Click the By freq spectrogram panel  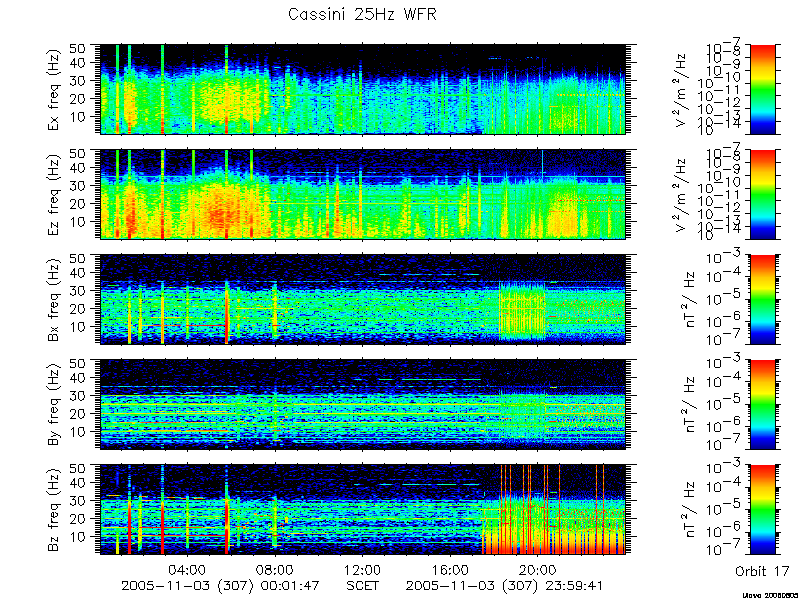[363, 404]
